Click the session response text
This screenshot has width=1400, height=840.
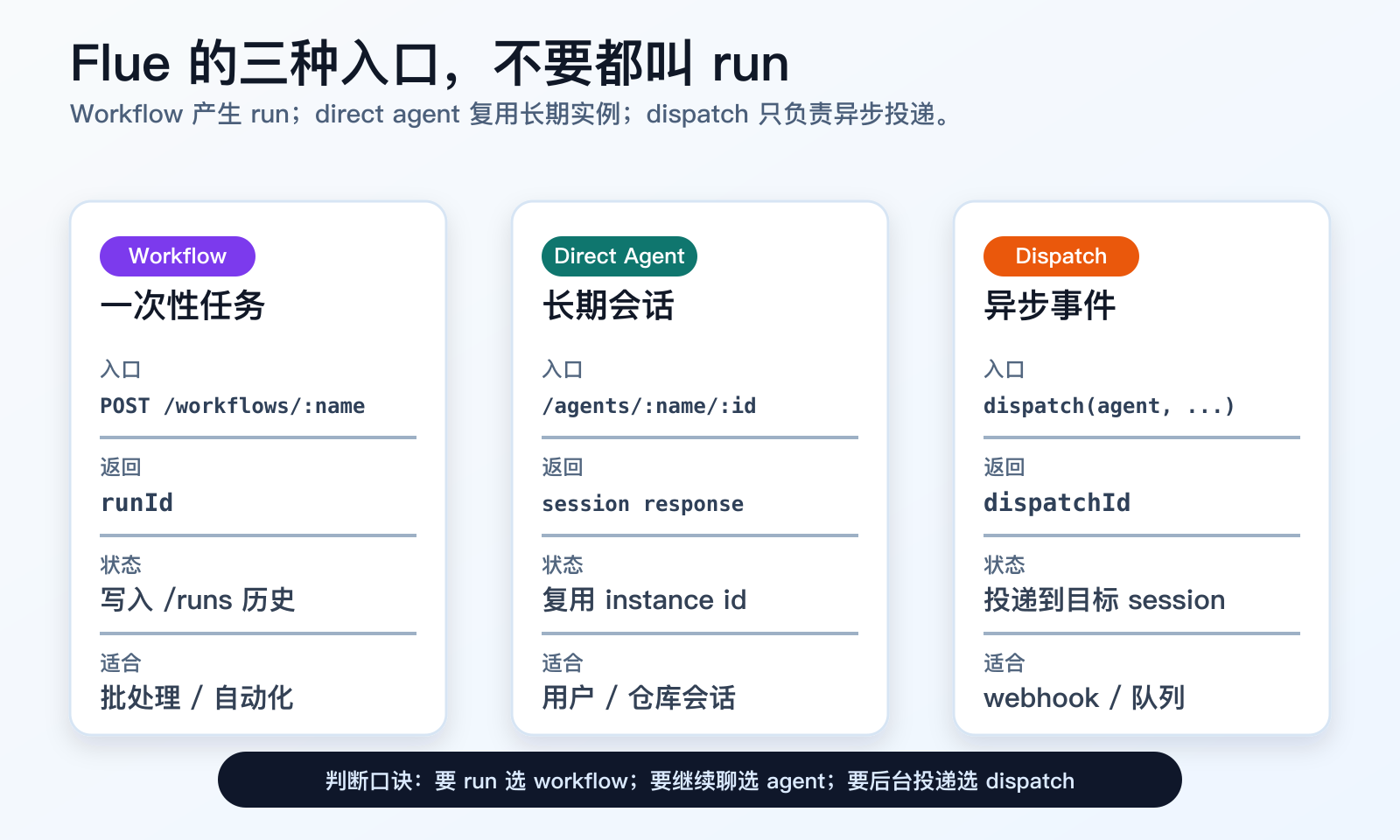(x=643, y=504)
